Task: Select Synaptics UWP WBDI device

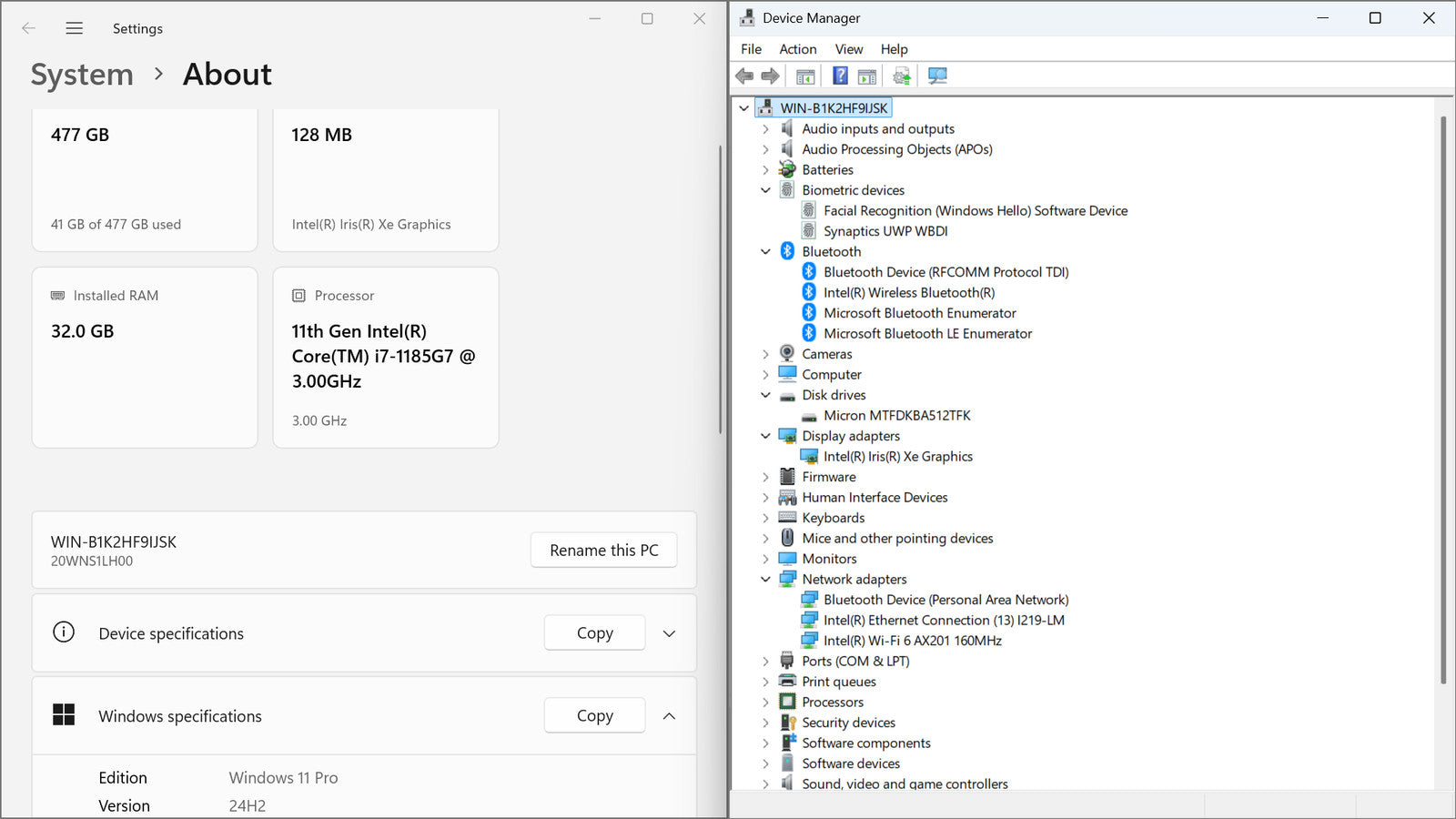Action: (885, 231)
